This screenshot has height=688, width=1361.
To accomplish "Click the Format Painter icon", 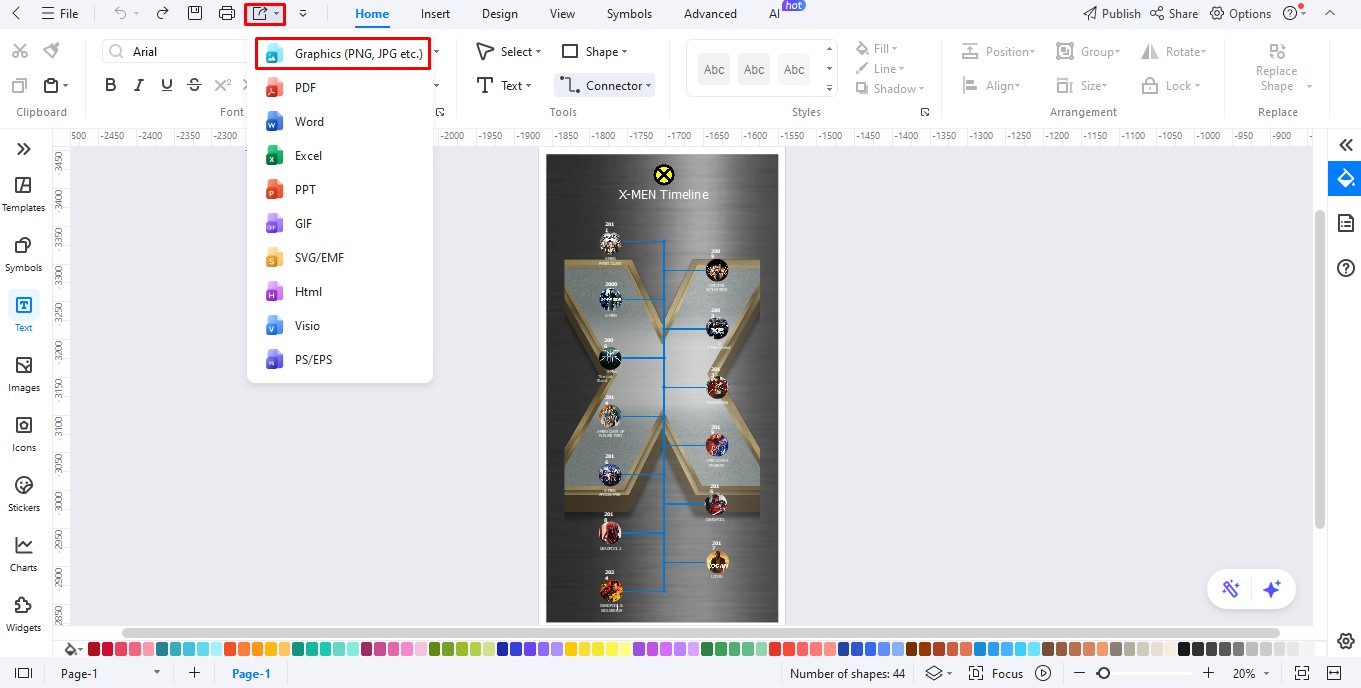I will [x=51, y=51].
